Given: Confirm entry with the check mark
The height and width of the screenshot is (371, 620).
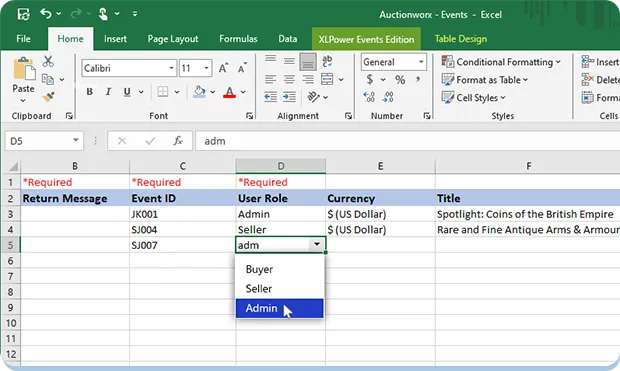Looking at the screenshot, I should [150, 141].
